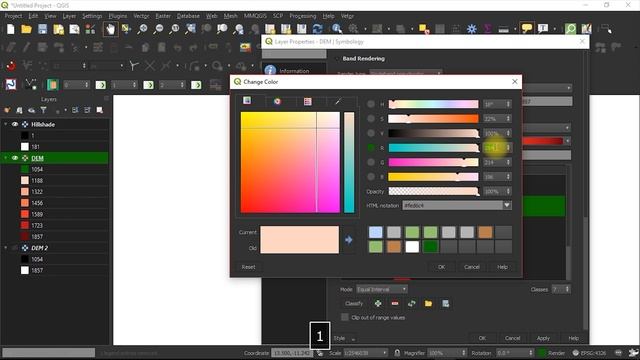Save project with the floppy disk icon
This screenshot has width=640, height=360.
pyautogui.click(x=42, y=29)
